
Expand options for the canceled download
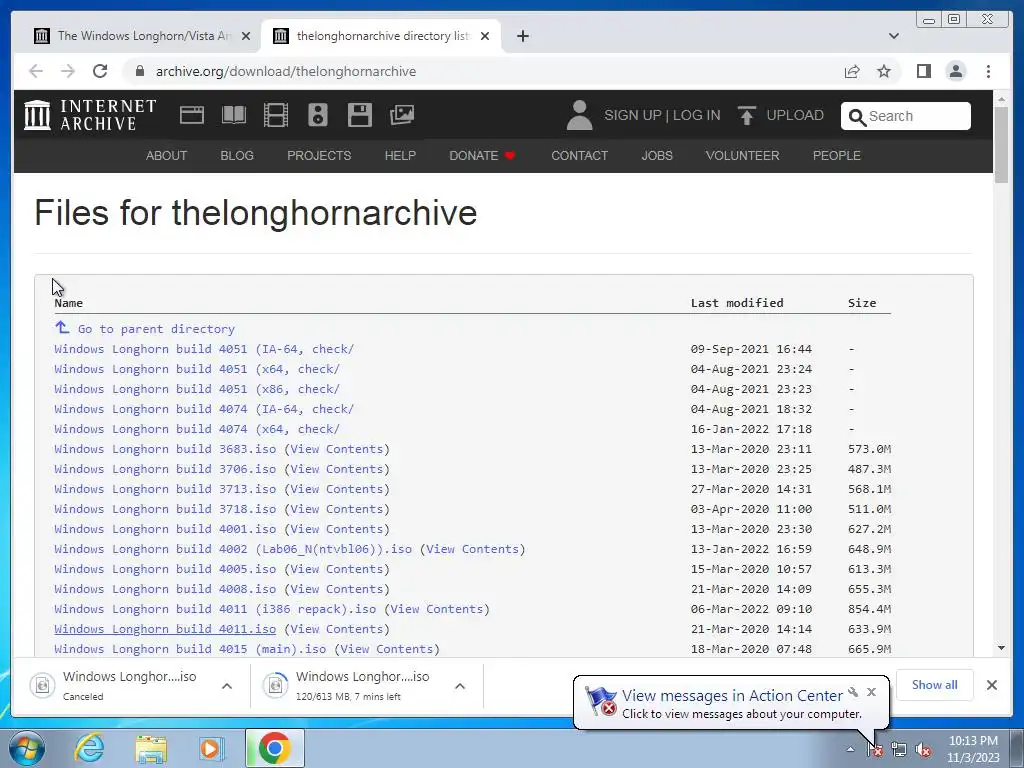coord(227,686)
